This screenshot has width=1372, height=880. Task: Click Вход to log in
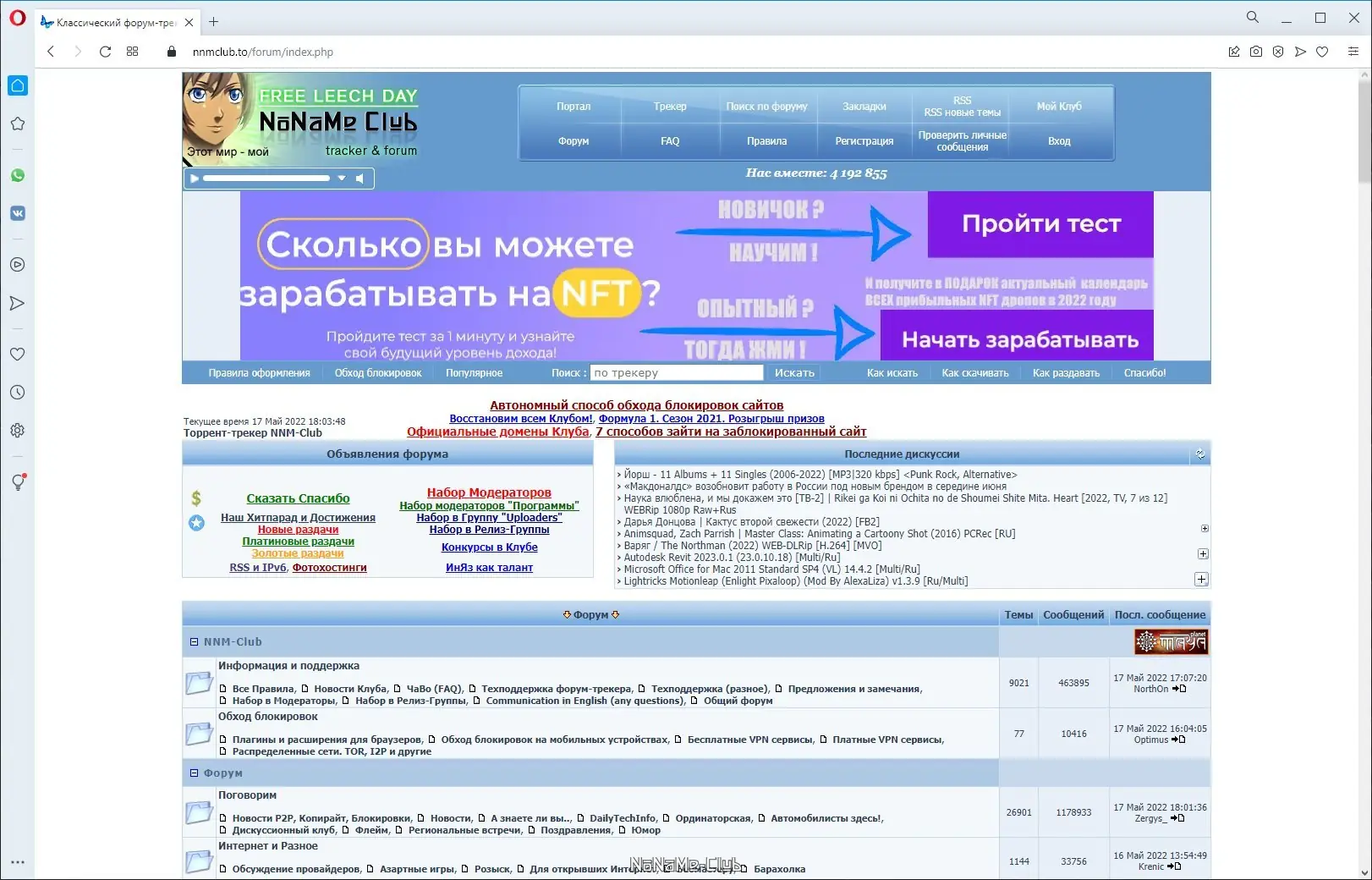(x=1059, y=141)
